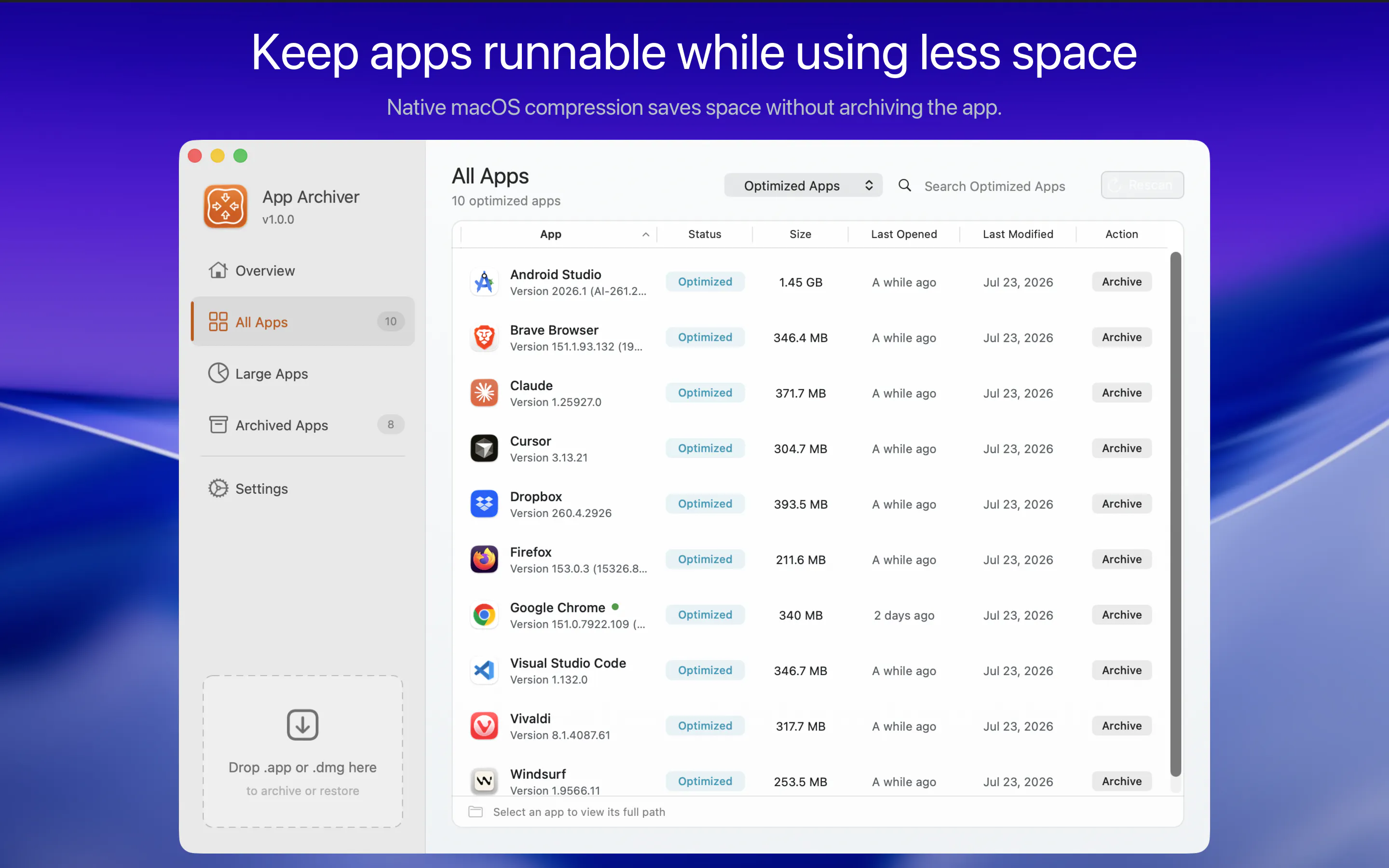
Task: Select All Apps in the sidebar
Action: click(x=303, y=322)
